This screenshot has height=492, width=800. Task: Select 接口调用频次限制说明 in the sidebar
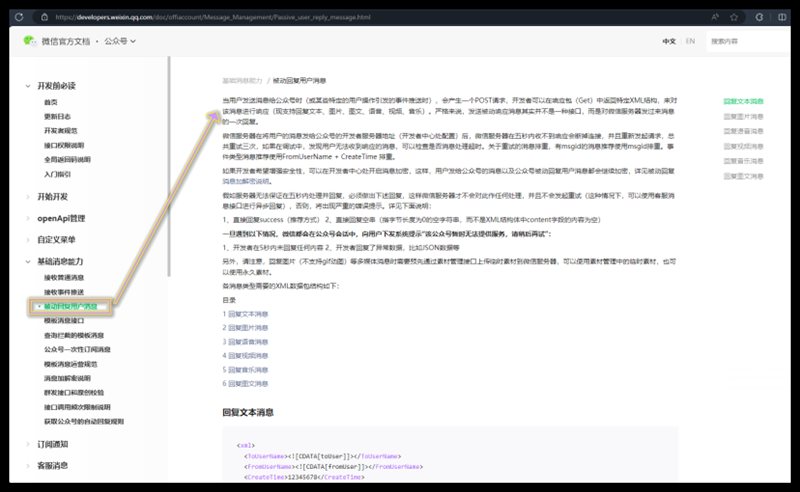(x=77, y=407)
